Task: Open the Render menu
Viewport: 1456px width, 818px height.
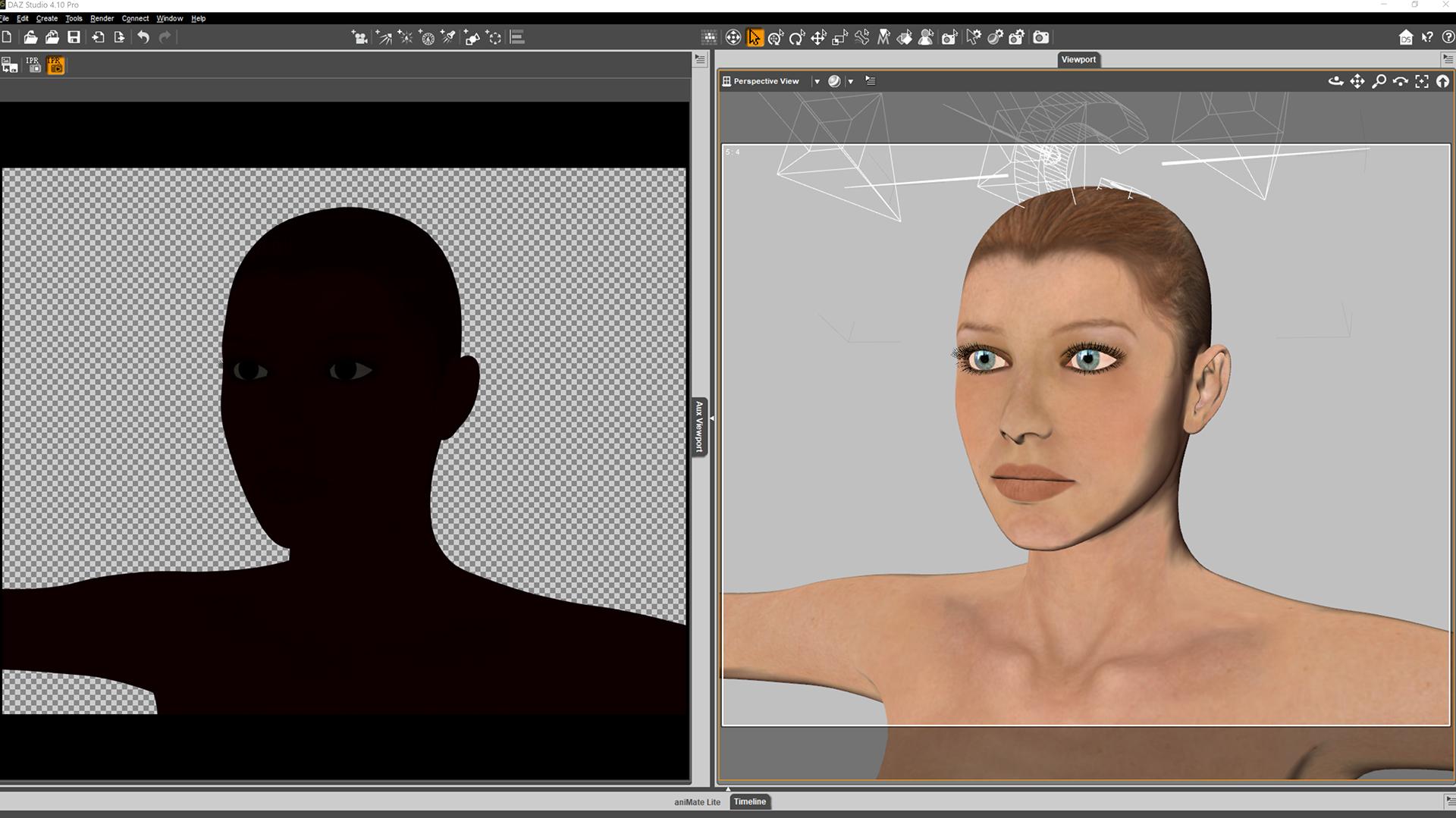Action: click(x=102, y=18)
